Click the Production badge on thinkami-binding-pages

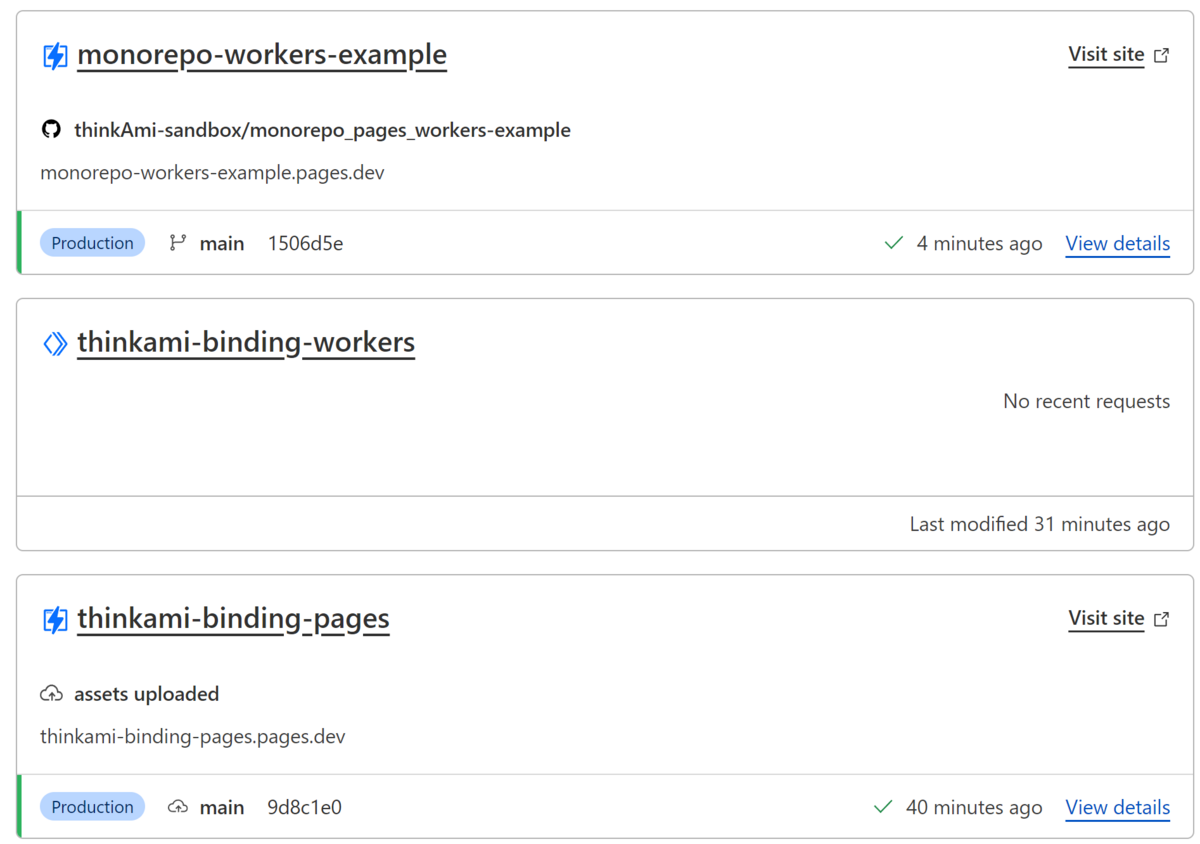tap(92, 806)
